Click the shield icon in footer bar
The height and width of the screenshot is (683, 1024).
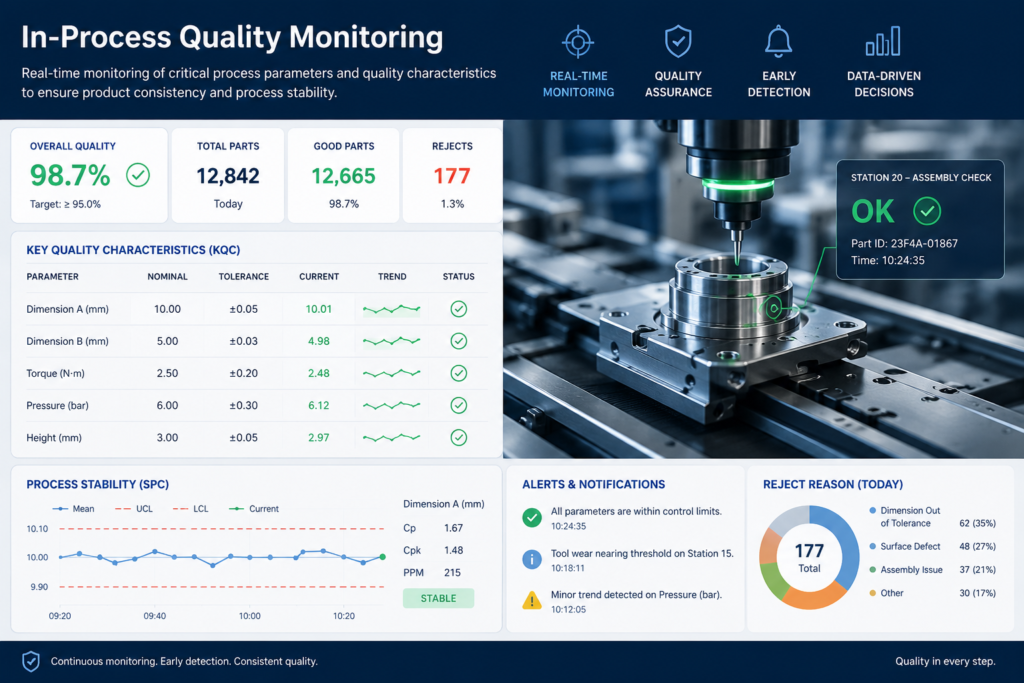(x=31, y=661)
